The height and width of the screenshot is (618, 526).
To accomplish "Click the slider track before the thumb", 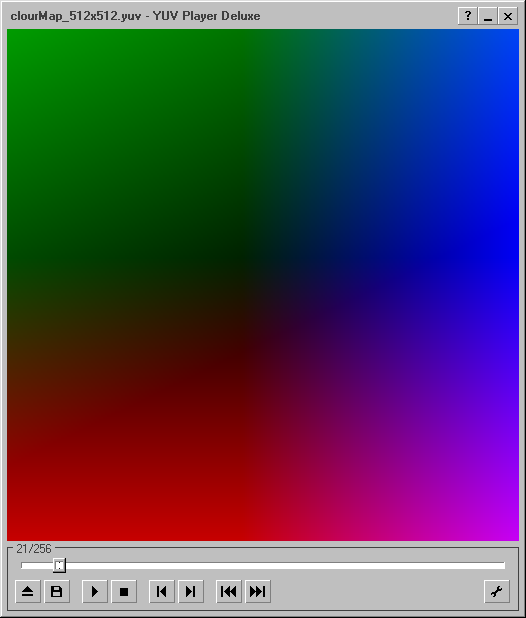I will tap(37, 566).
